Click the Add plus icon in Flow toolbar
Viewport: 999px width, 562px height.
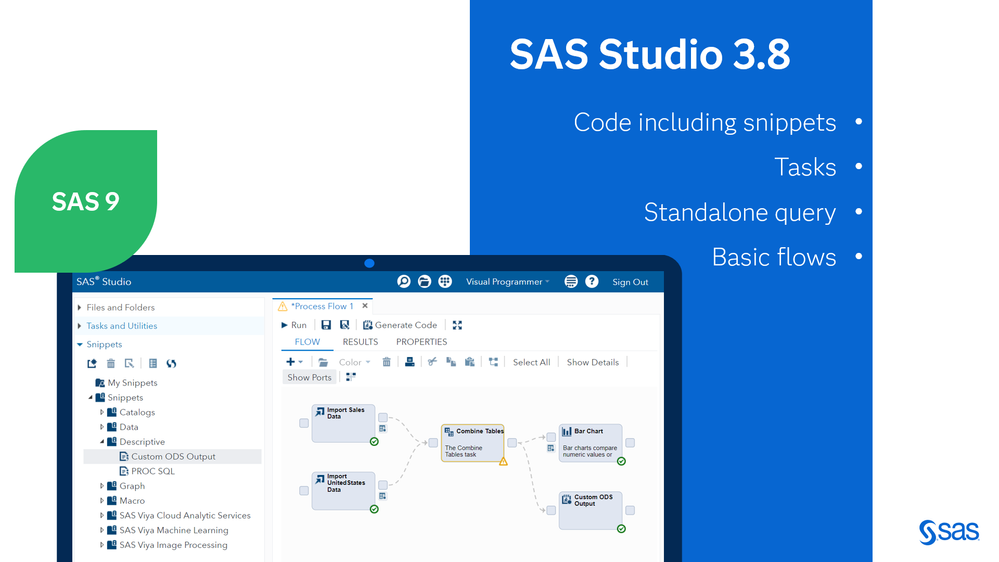[291, 362]
